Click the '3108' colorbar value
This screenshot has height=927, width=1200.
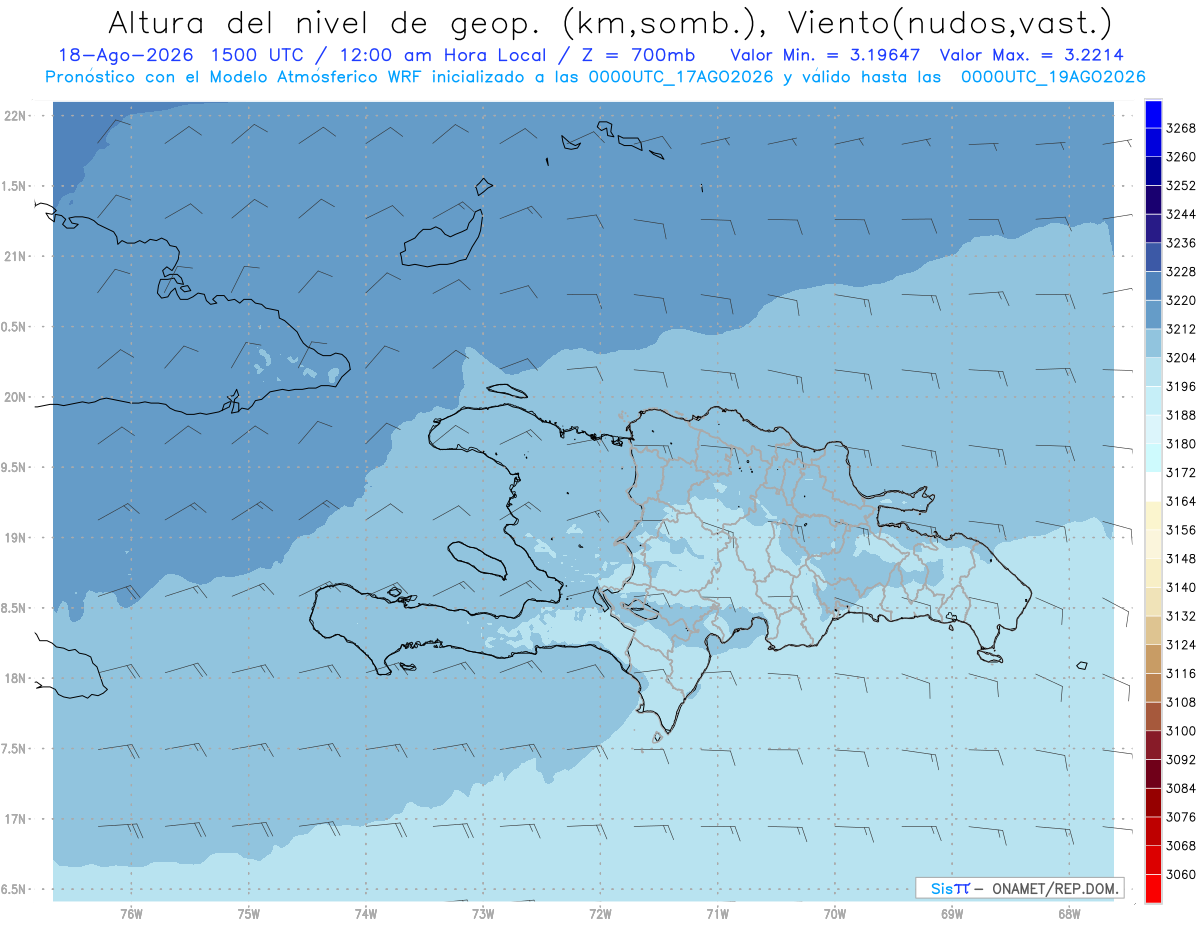point(1181,702)
